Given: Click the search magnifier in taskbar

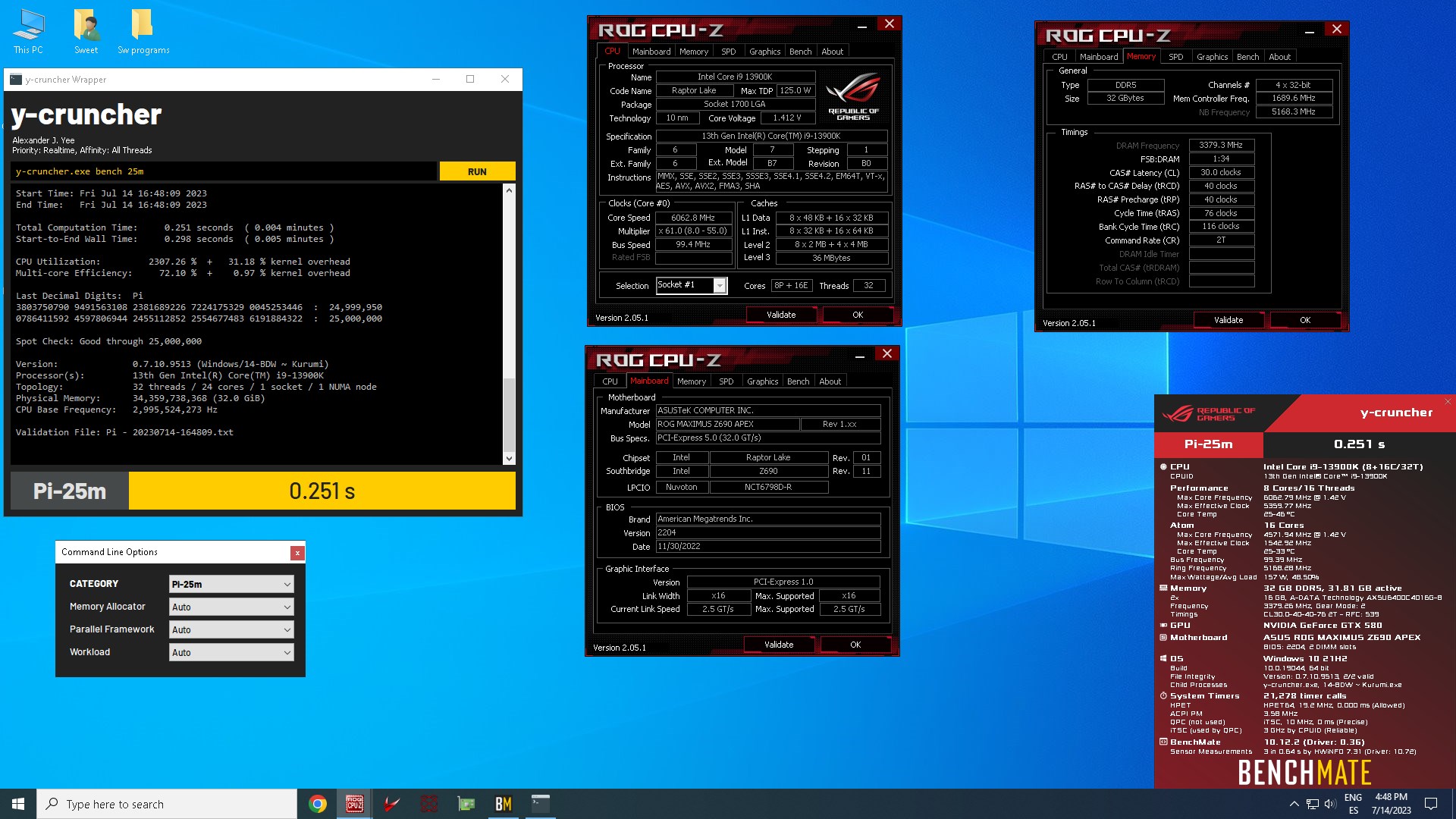Looking at the screenshot, I should [52, 804].
